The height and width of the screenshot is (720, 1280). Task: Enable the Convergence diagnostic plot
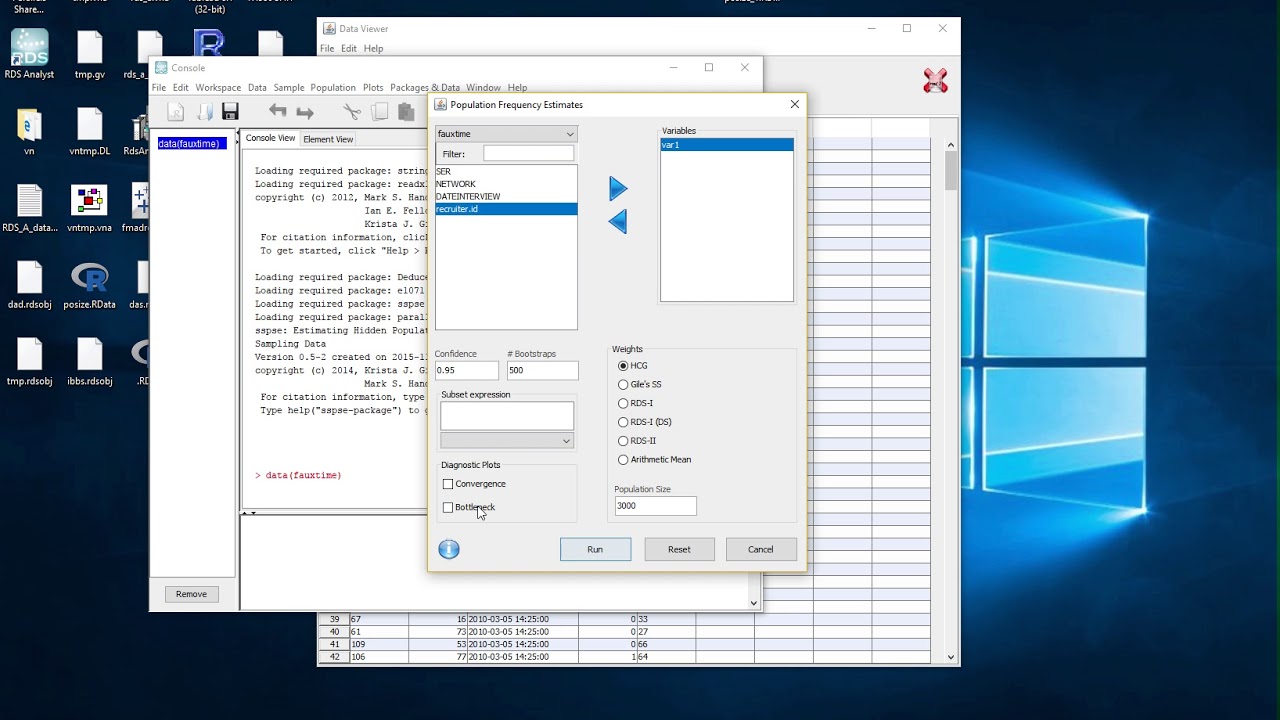448,484
